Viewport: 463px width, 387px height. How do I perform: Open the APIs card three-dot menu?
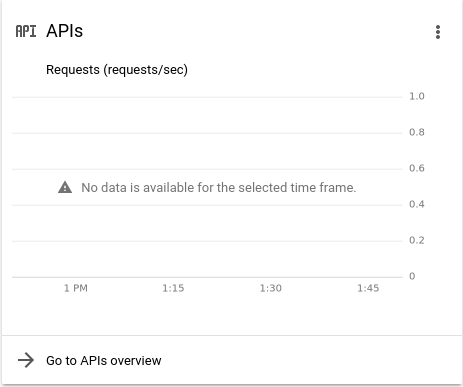point(438,32)
